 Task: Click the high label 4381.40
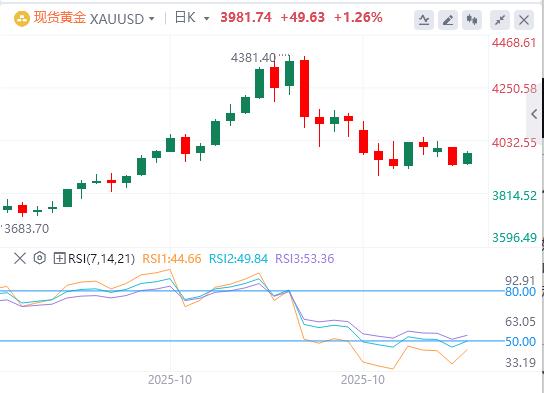click(253, 58)
